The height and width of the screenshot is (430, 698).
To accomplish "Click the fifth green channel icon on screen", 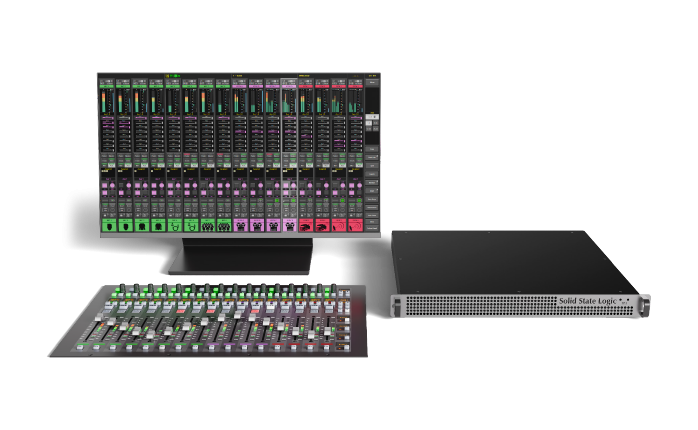I will coord(176,226).
